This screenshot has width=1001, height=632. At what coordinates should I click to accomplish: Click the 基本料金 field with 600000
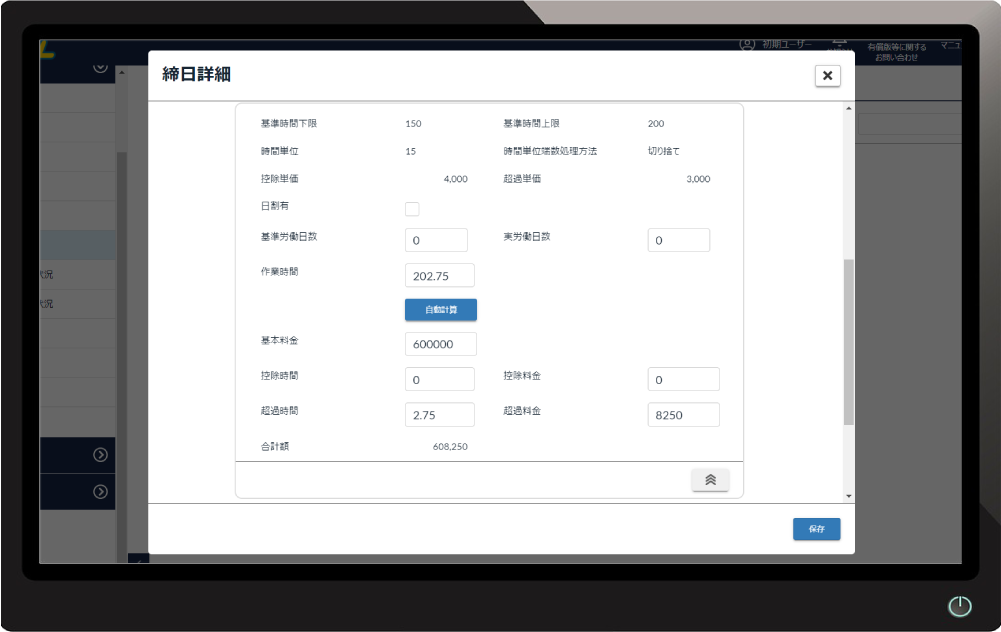440,344
